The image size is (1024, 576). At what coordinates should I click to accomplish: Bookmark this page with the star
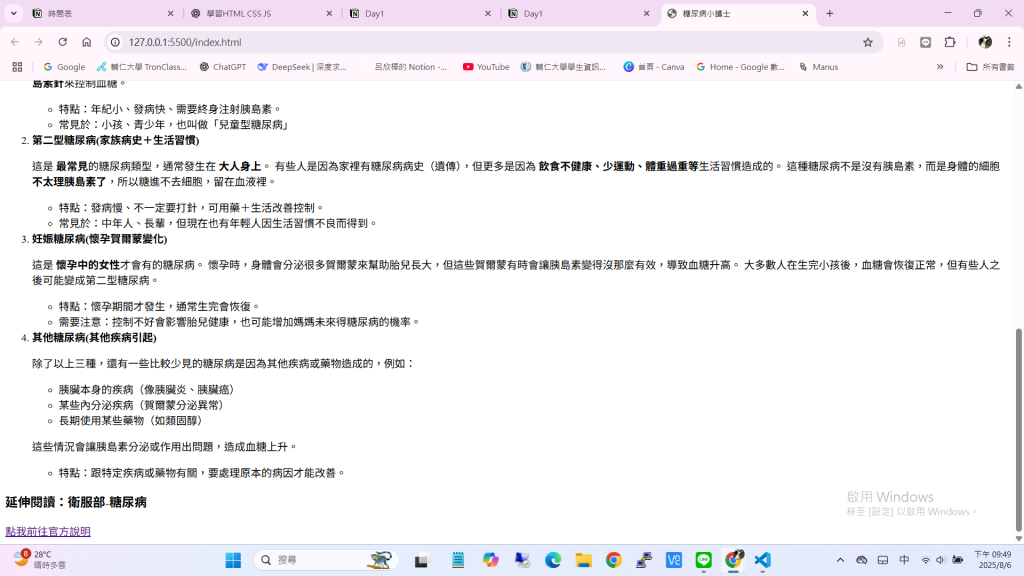[868, 42]
